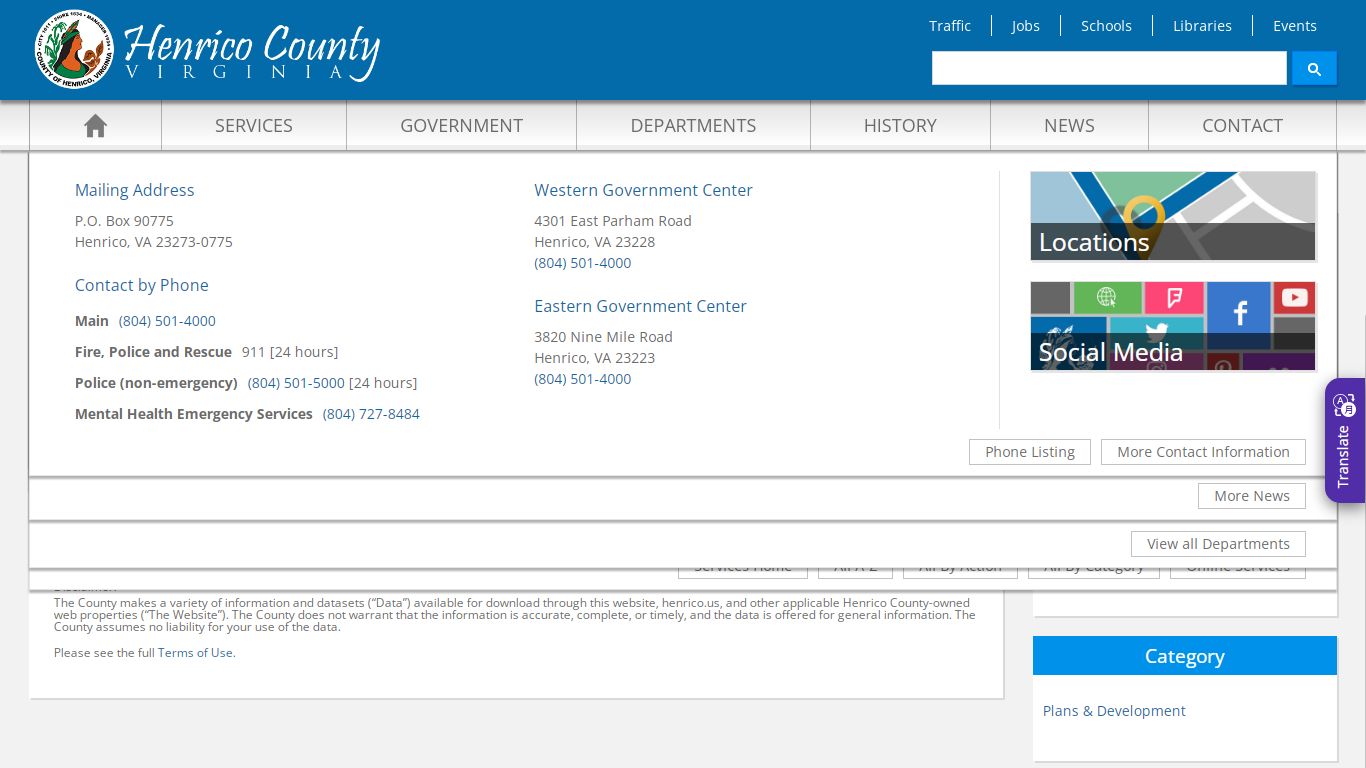The image size is (1366, 768).
Task: Open the News menu
Action: (1069, 125)
